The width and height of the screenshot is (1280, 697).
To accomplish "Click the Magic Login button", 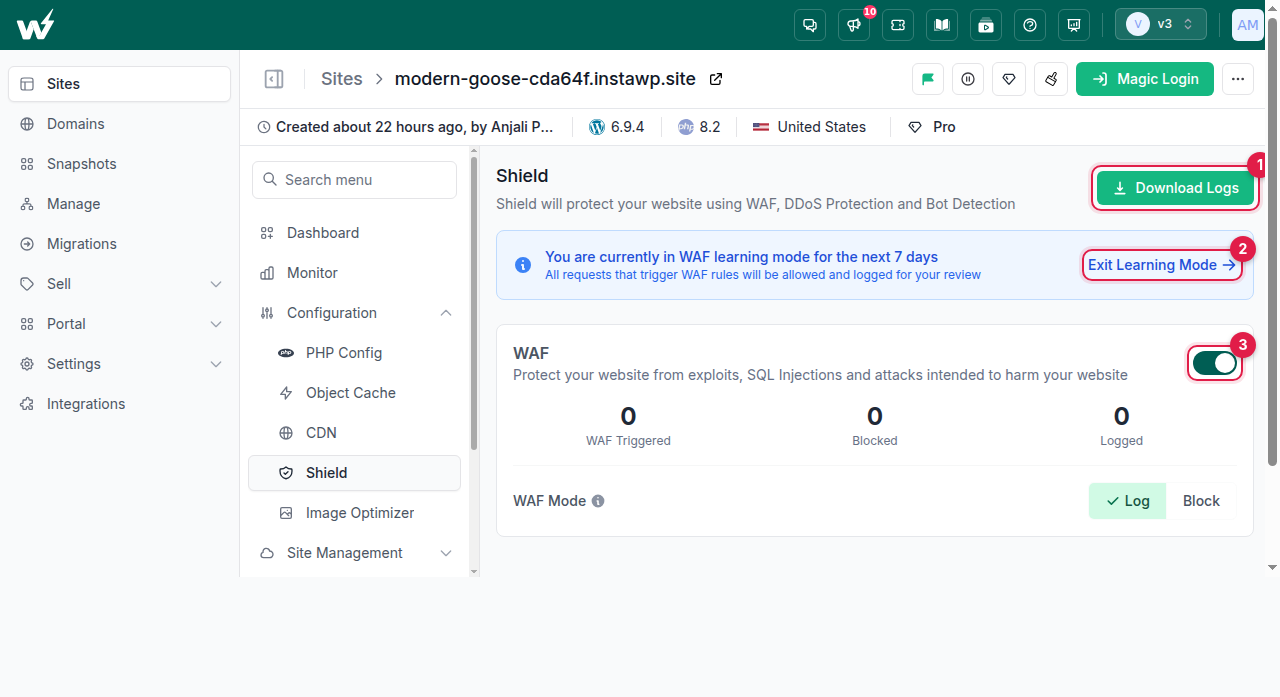I will click(x=1145, y=79).
